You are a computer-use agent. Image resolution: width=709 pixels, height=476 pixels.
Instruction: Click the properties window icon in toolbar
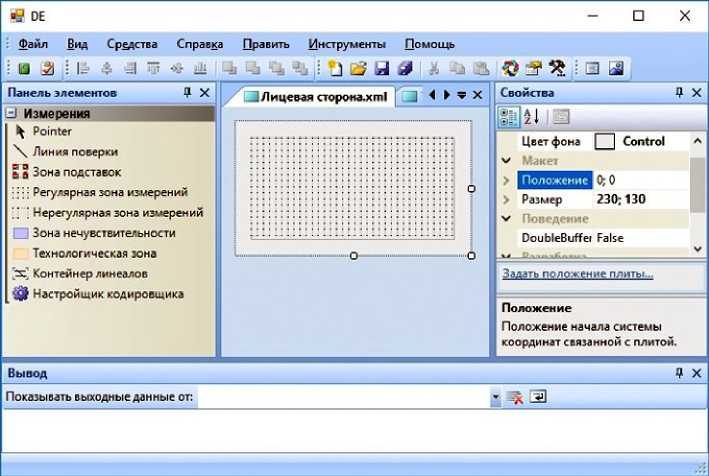534,68
